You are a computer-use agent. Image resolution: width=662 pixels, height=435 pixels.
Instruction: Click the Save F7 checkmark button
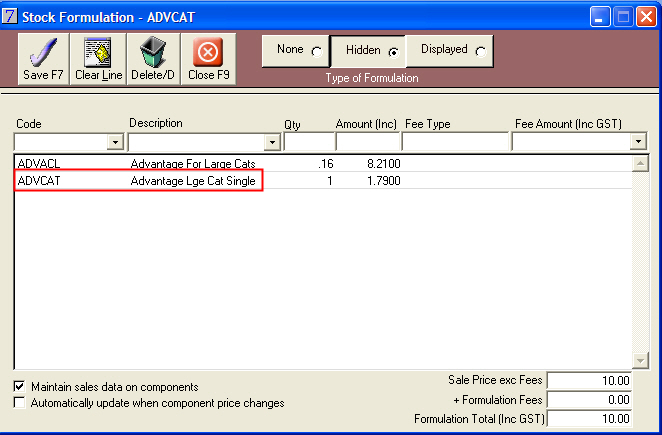(43, 59)
